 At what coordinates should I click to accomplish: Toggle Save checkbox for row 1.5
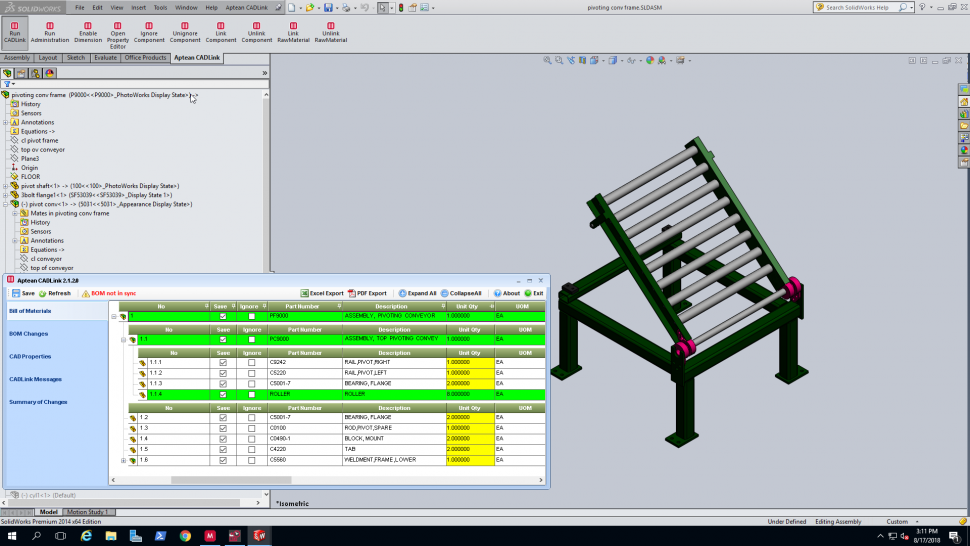point(223,450)
